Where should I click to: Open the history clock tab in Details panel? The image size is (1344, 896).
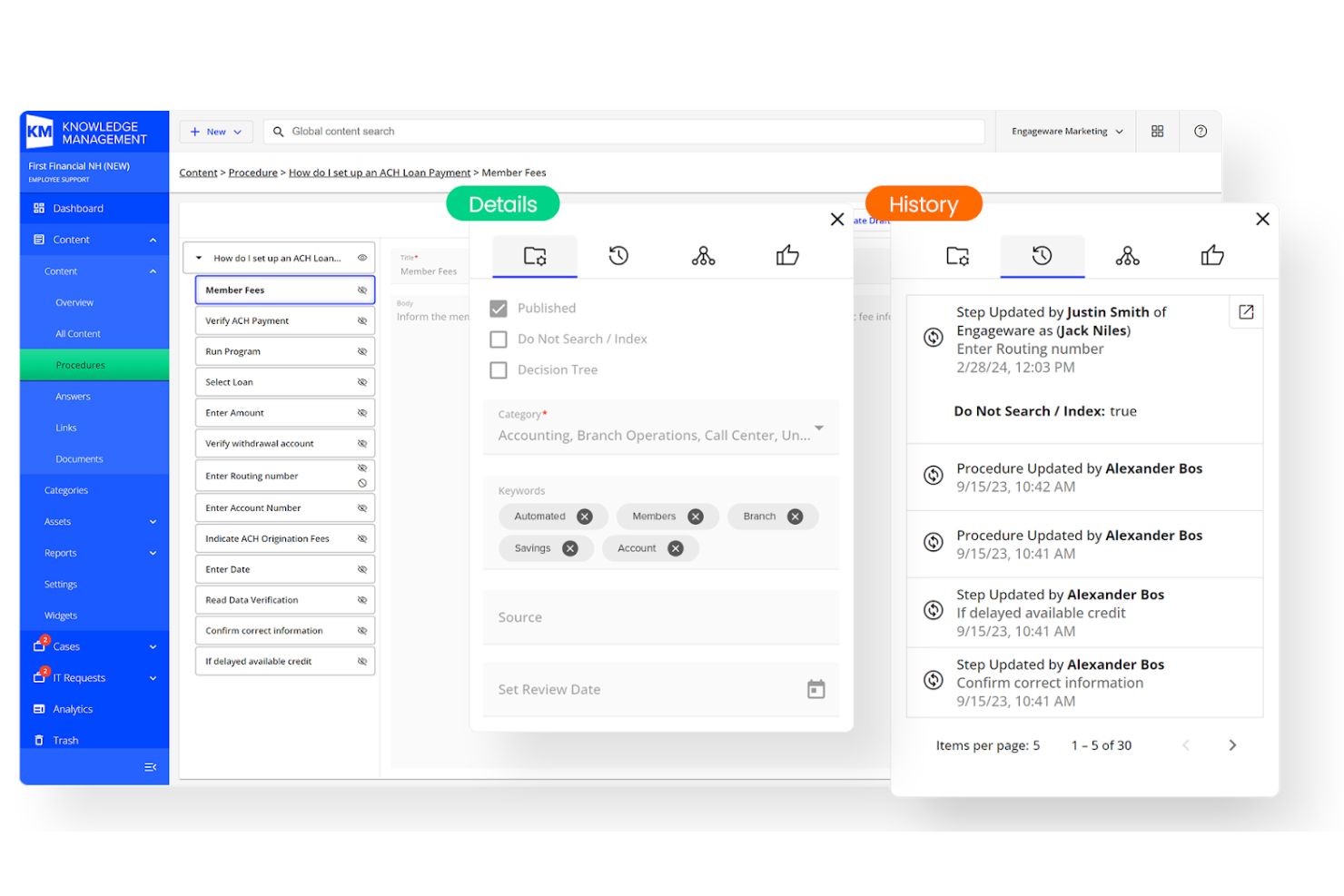coord(618,256)
